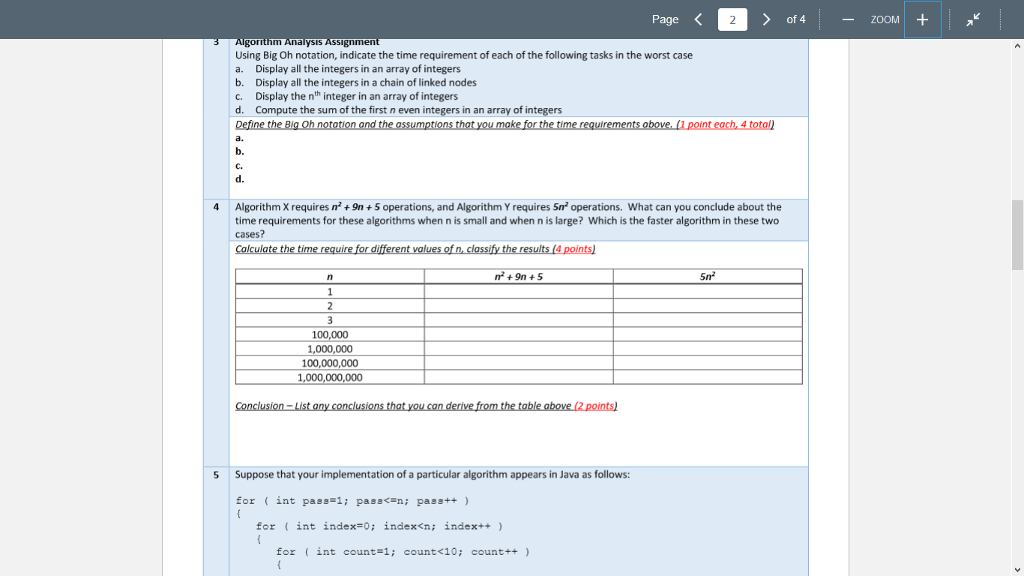This screenshot has width=1024, height=576.
Task: Click the scrollbar up arrow
Action: point(1017,45)
